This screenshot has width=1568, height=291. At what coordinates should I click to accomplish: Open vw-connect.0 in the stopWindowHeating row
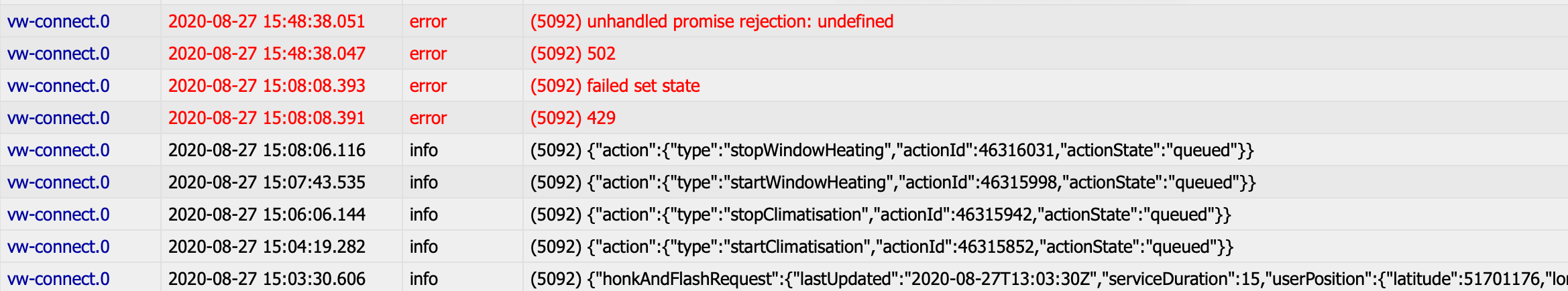(x=58, y=150)
